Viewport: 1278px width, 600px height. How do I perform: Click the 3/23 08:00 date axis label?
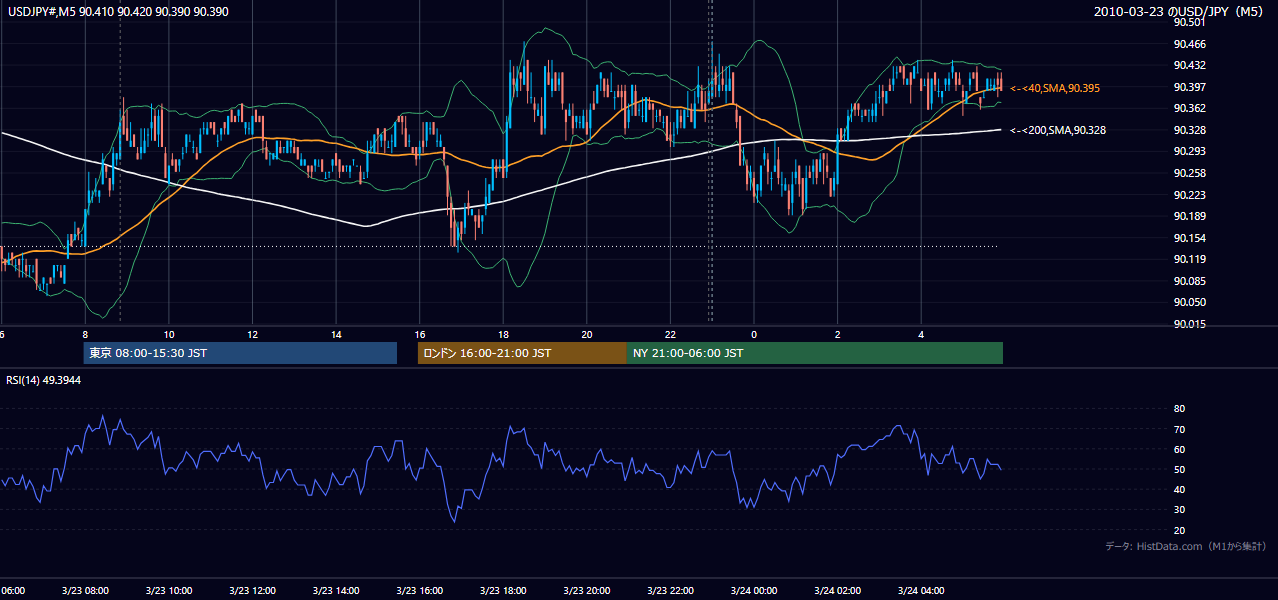click(x=84, y=591)
